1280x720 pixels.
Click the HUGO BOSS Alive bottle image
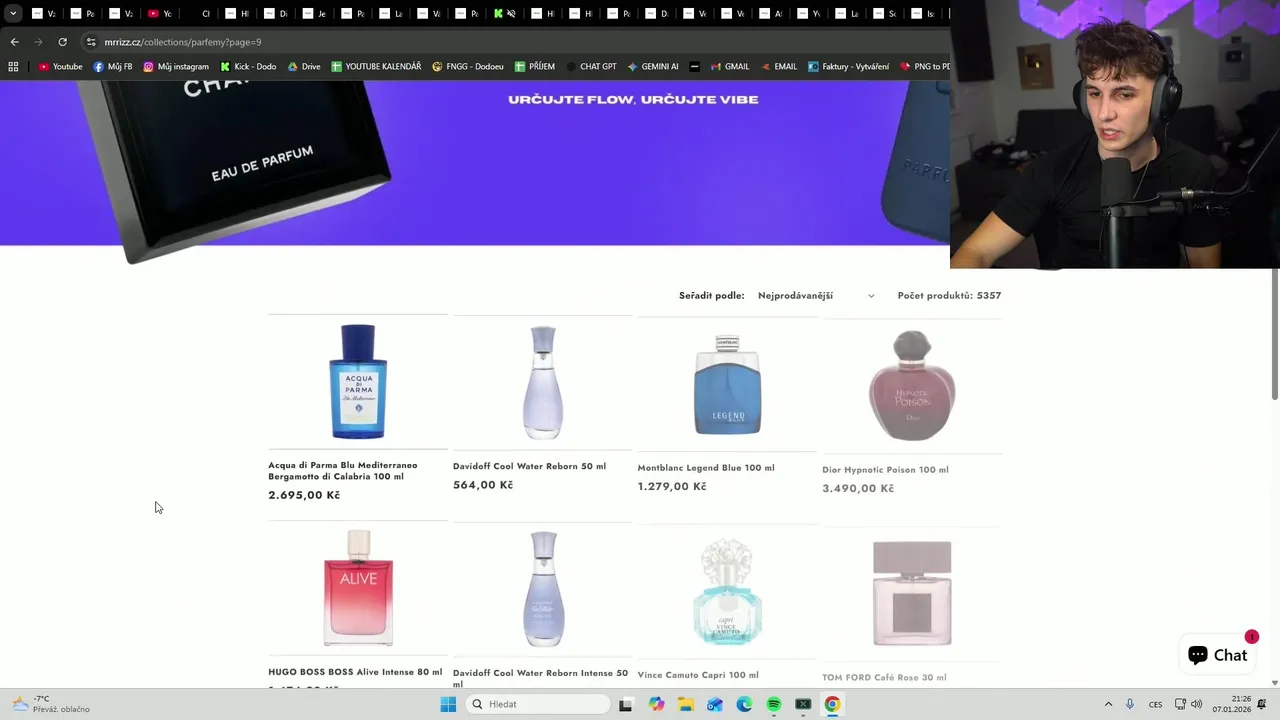click(x=358, y=588)
